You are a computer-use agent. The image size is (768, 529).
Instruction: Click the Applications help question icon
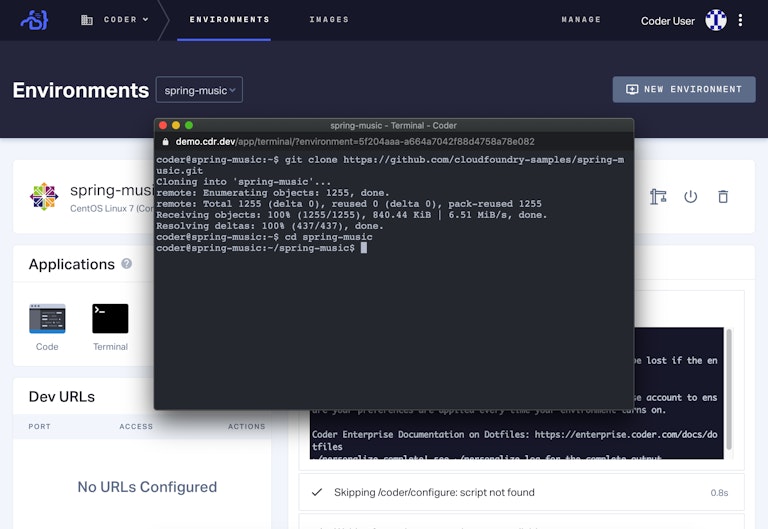click(x=126, y=264)
